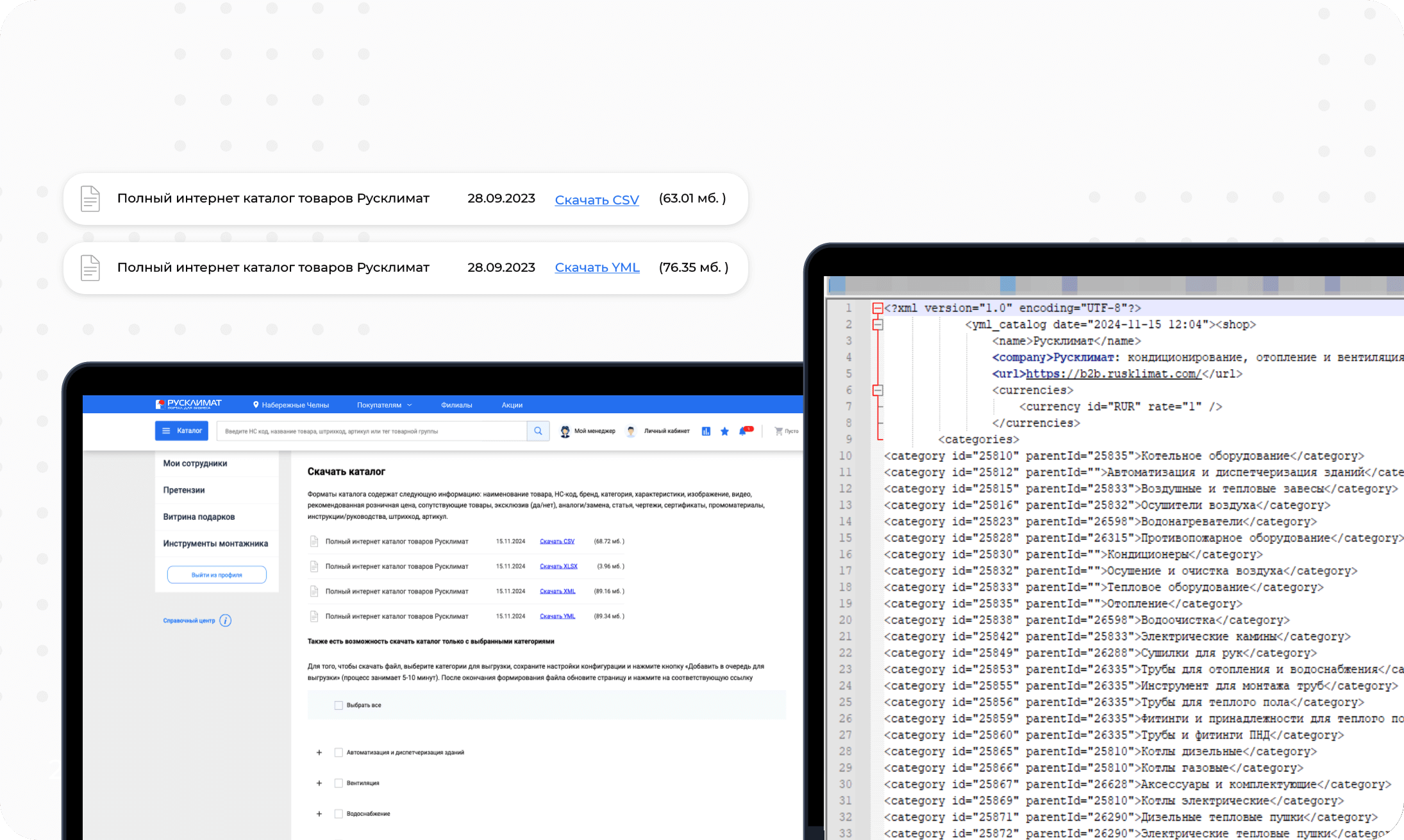Tick Автоматизация и диспетчеризация зданий checkbox
This screenshot has width=1404, height=840.
coord(338,752)
